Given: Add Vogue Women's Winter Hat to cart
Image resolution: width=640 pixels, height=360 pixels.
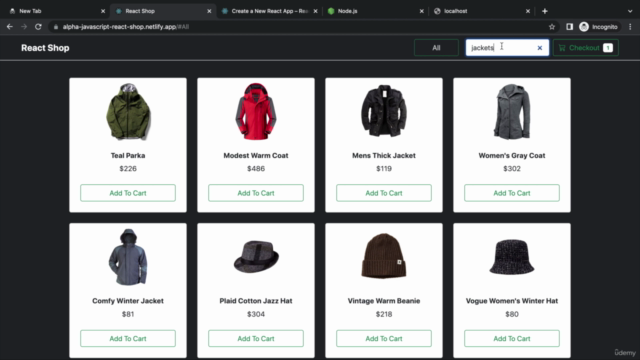Looking at the screenshot, I should point(512,338).
